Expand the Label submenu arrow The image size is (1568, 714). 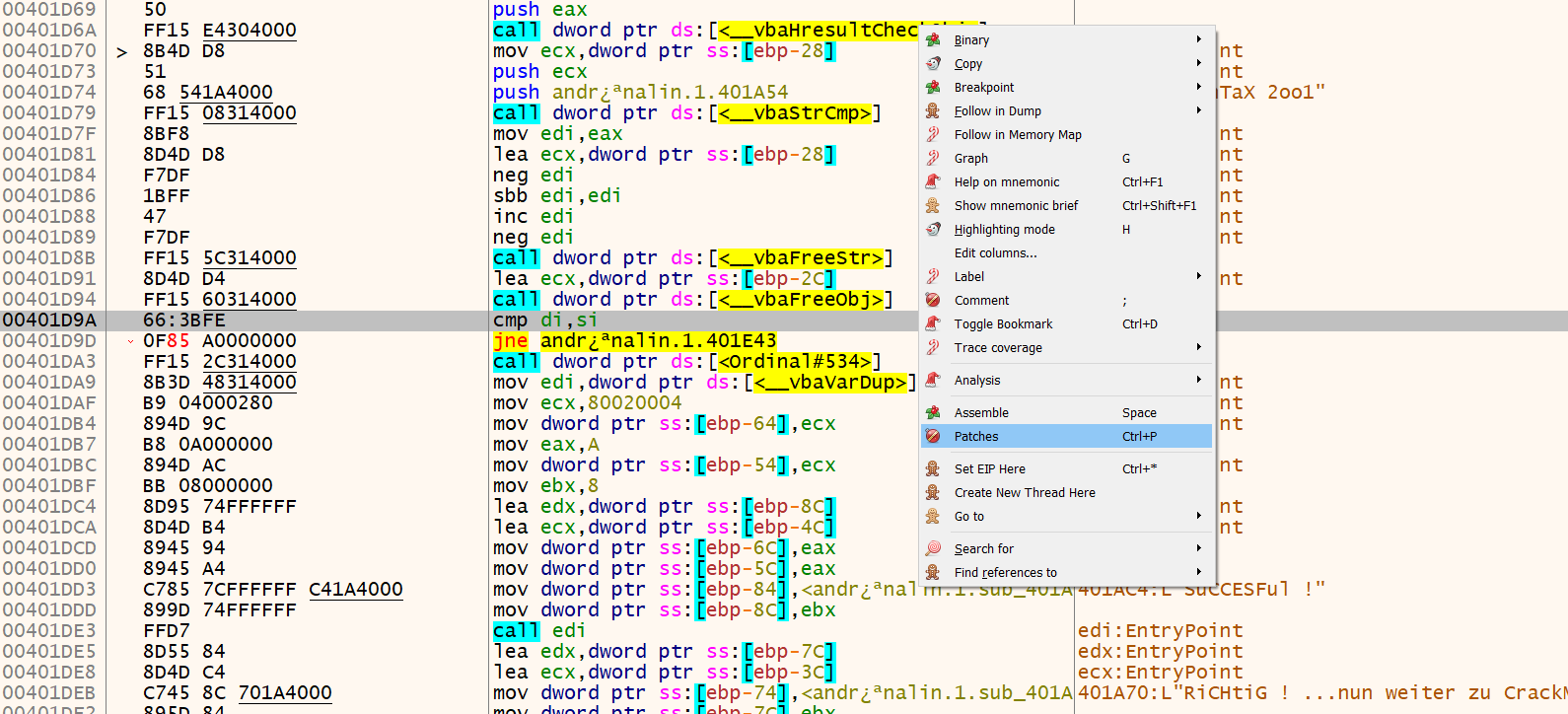click(x=1199, y=277)
